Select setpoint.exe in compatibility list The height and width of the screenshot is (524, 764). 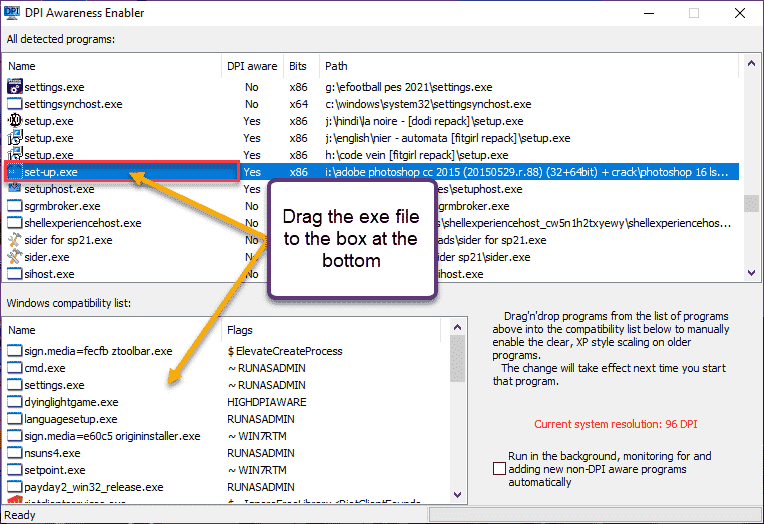point(55,470)
